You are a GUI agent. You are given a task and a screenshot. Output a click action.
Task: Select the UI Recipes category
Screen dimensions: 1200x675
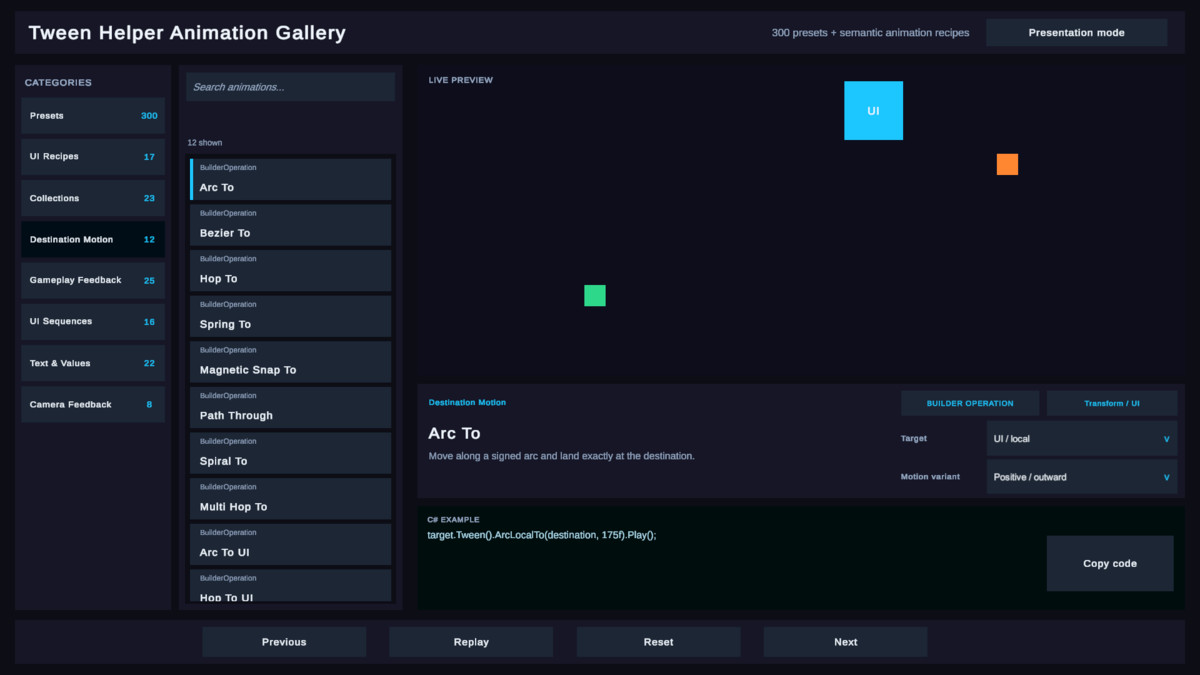click(x=93, y=157)
